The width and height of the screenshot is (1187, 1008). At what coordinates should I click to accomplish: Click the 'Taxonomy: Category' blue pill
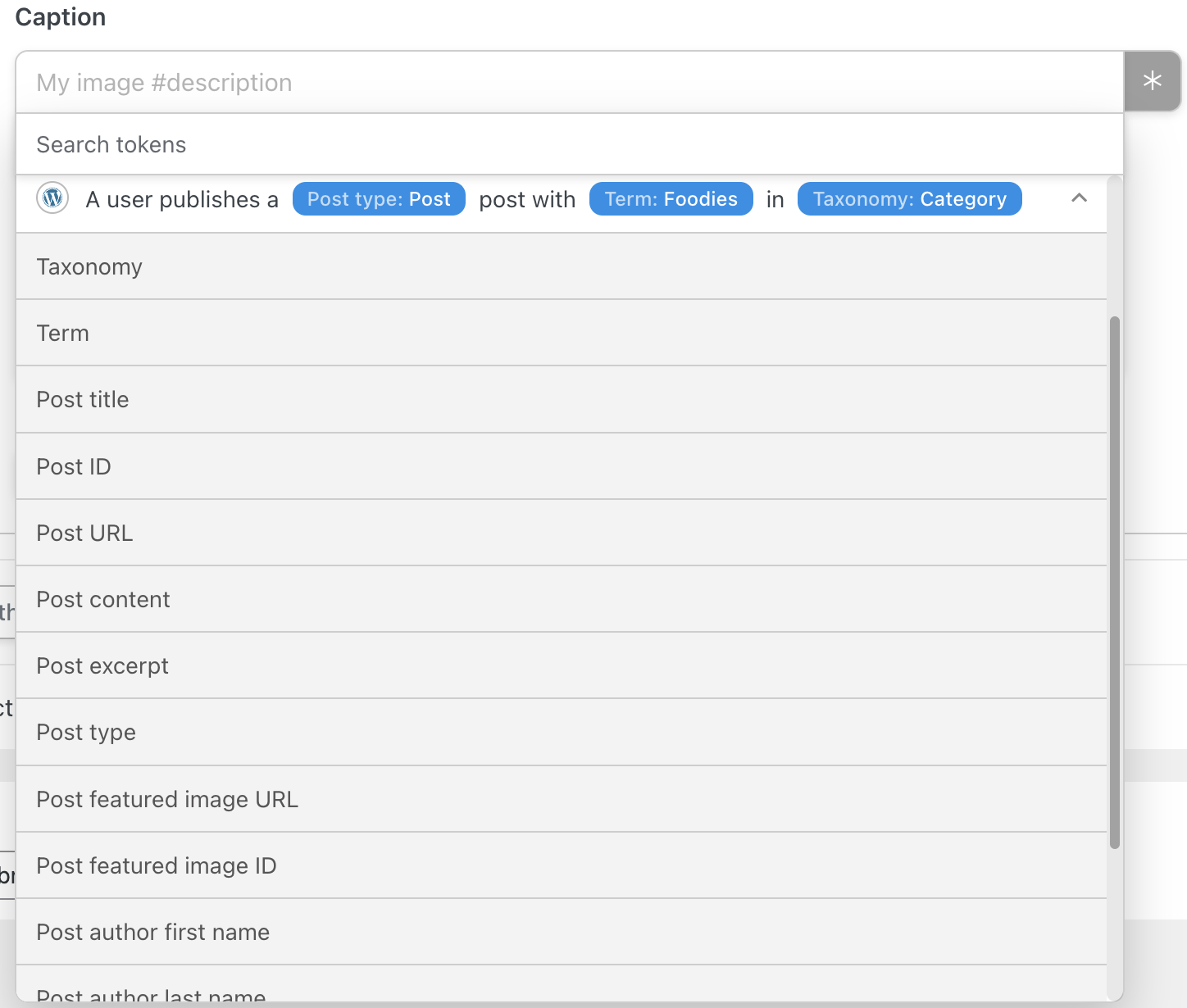pyautogui.click(x=910, y=199)
